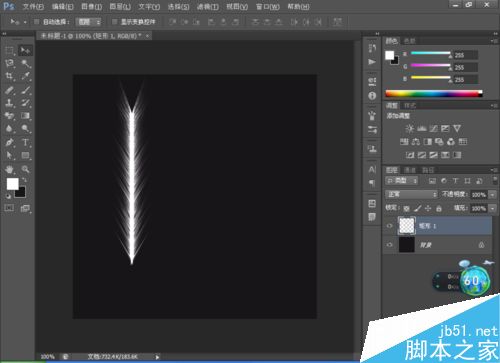Select the Dodge tool
Image resolution: width=500 pixels, height=363 pixels.
pyautogui.click(x=25, y=129)
